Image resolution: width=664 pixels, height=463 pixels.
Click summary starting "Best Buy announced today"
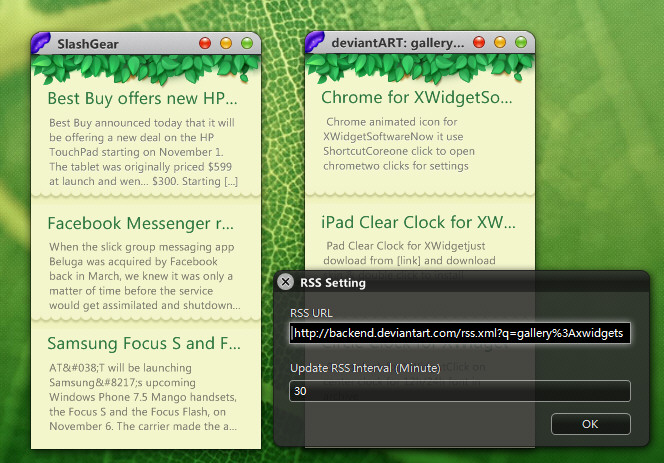click(x=144, y=152)
